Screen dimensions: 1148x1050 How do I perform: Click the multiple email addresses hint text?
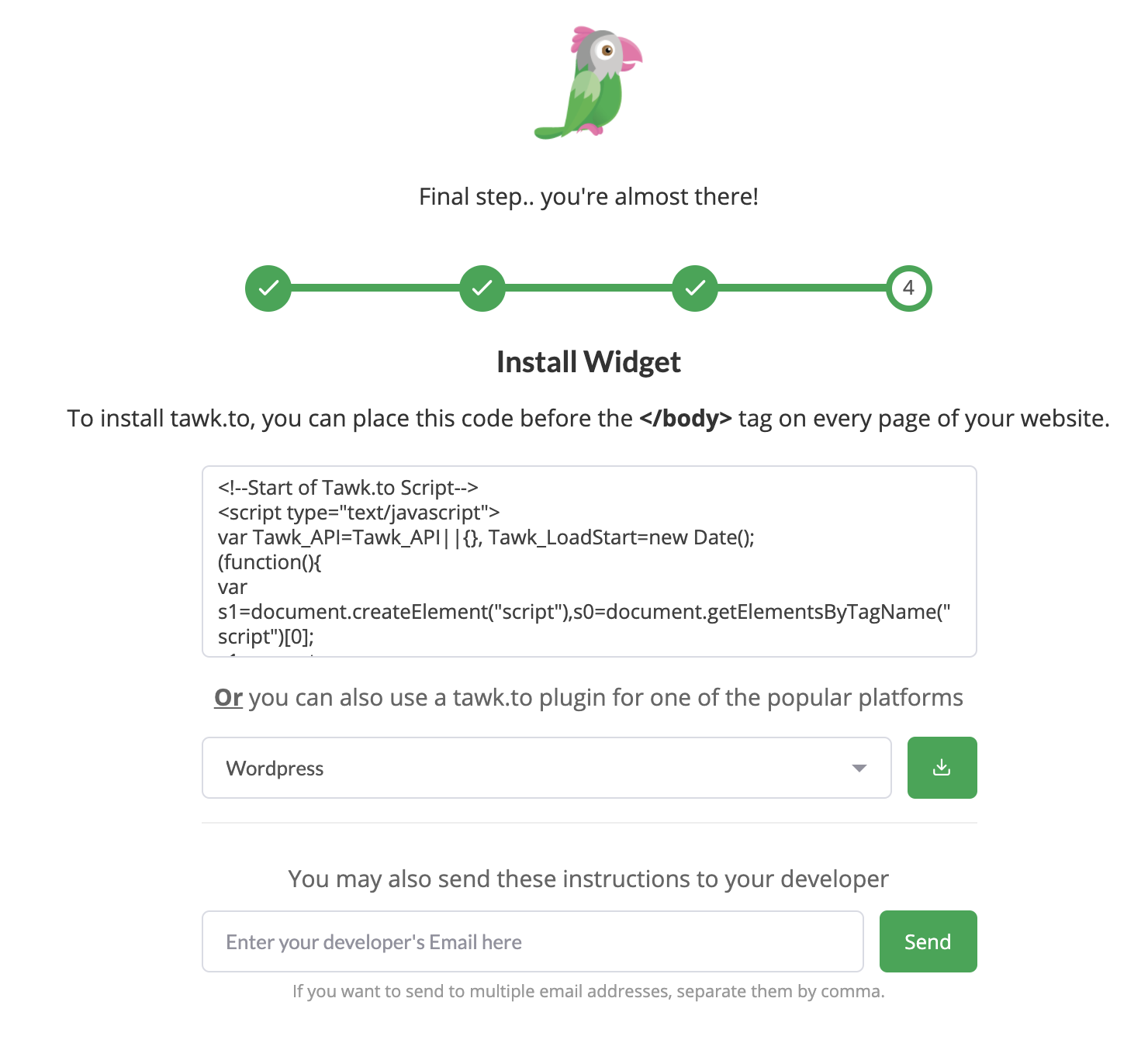(589, 991)
